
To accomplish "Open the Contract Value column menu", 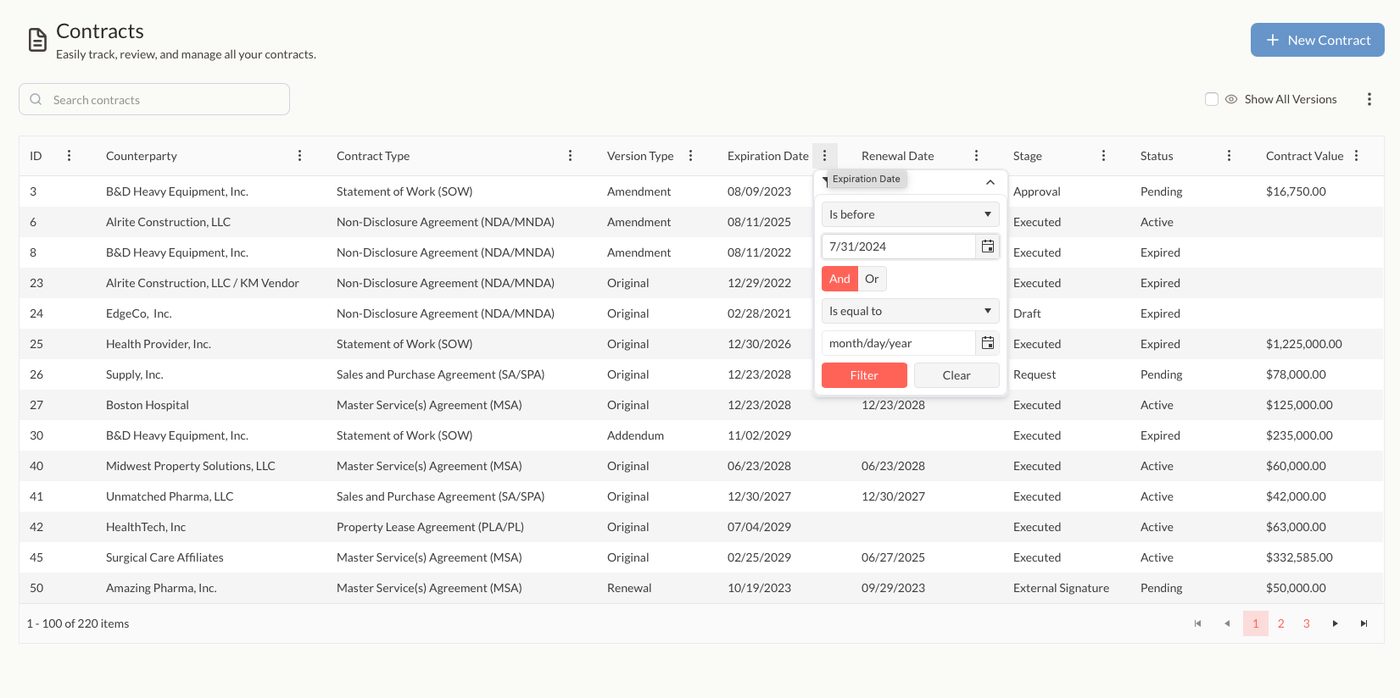I will coord(1356,156).
